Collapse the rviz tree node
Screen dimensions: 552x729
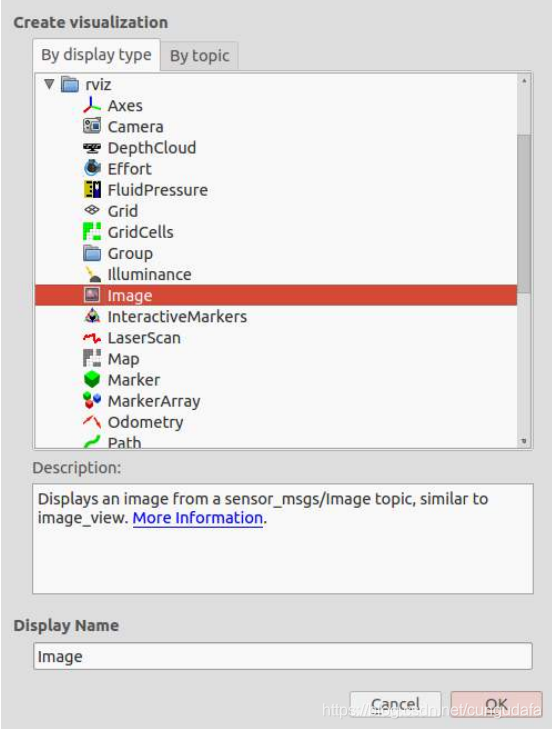(x=49, y=84)
